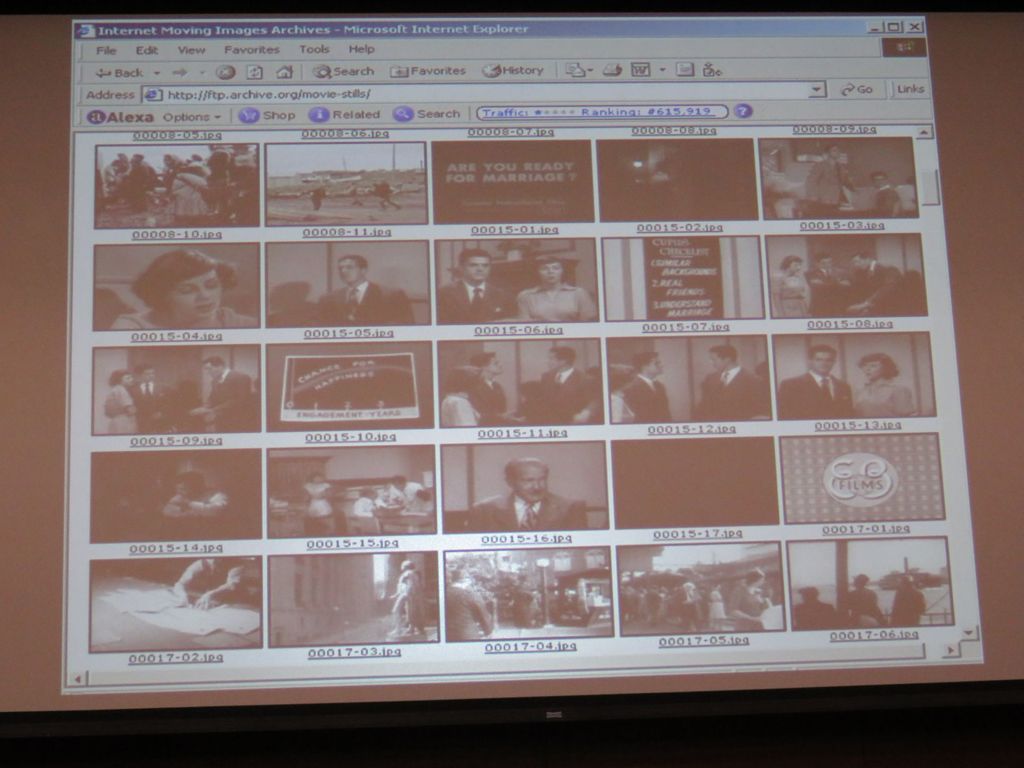The image size is (1024, 768).
Task: Open the Alexa logo
Action: (x=121, y=117)
